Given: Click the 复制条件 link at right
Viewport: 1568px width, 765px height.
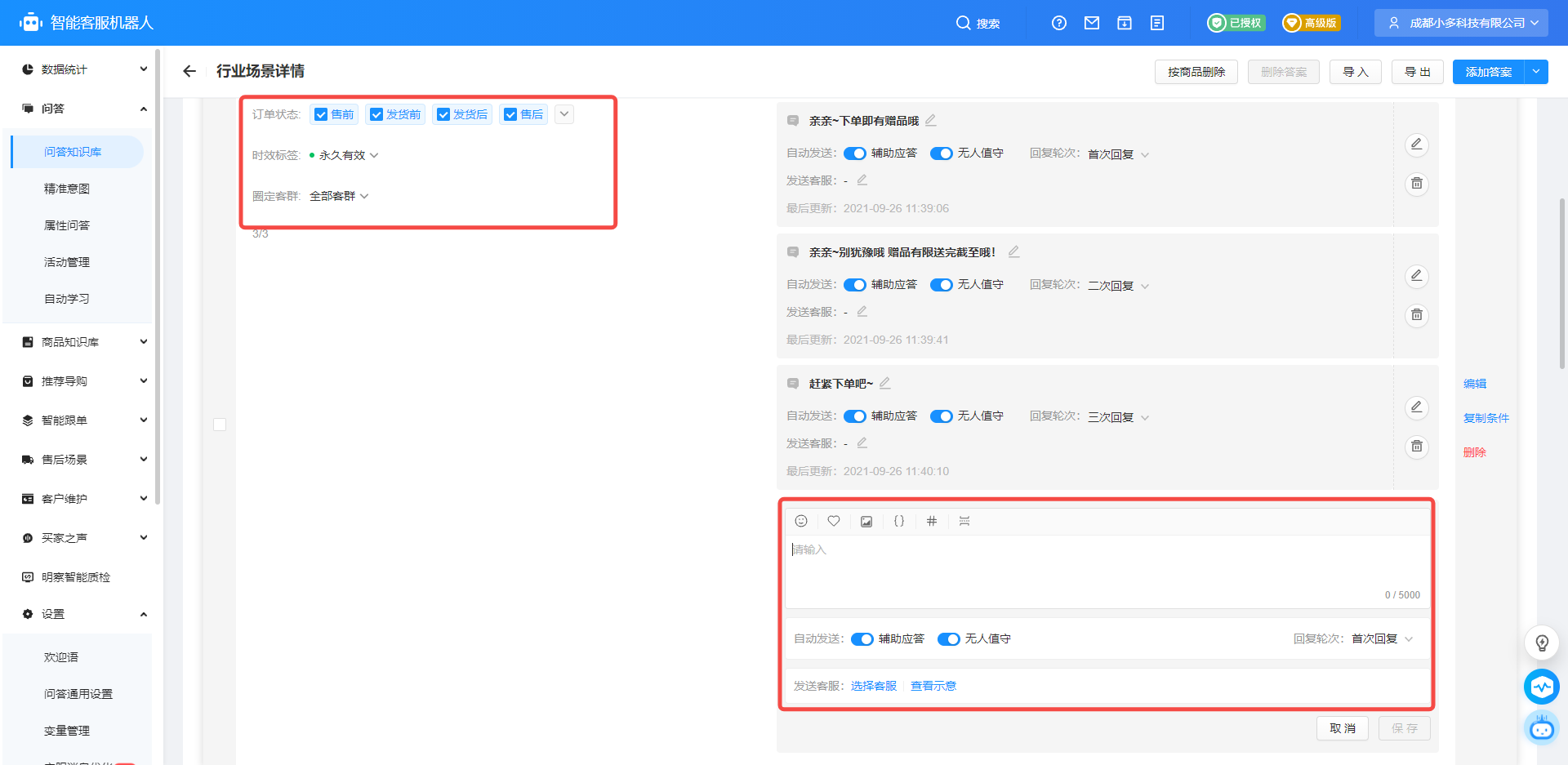Looking at the screenshot, I should point(1486,418).
